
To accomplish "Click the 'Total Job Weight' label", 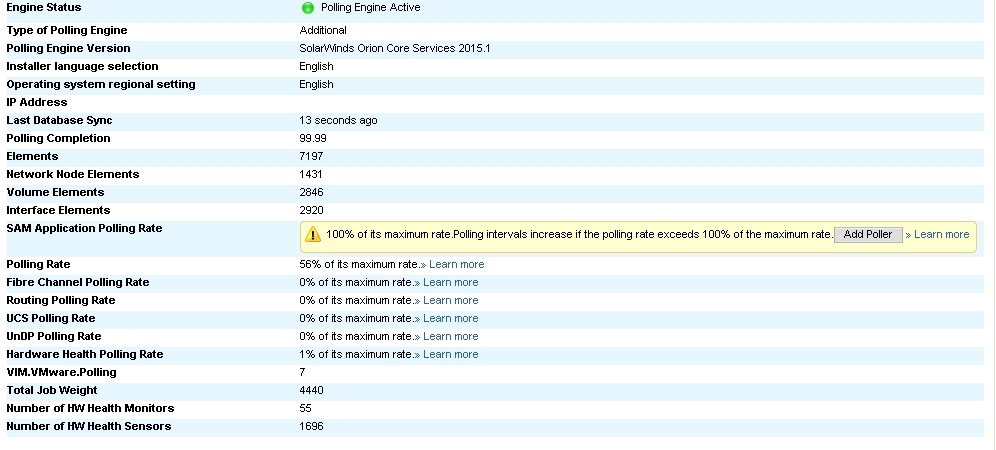I will [52, 390].
